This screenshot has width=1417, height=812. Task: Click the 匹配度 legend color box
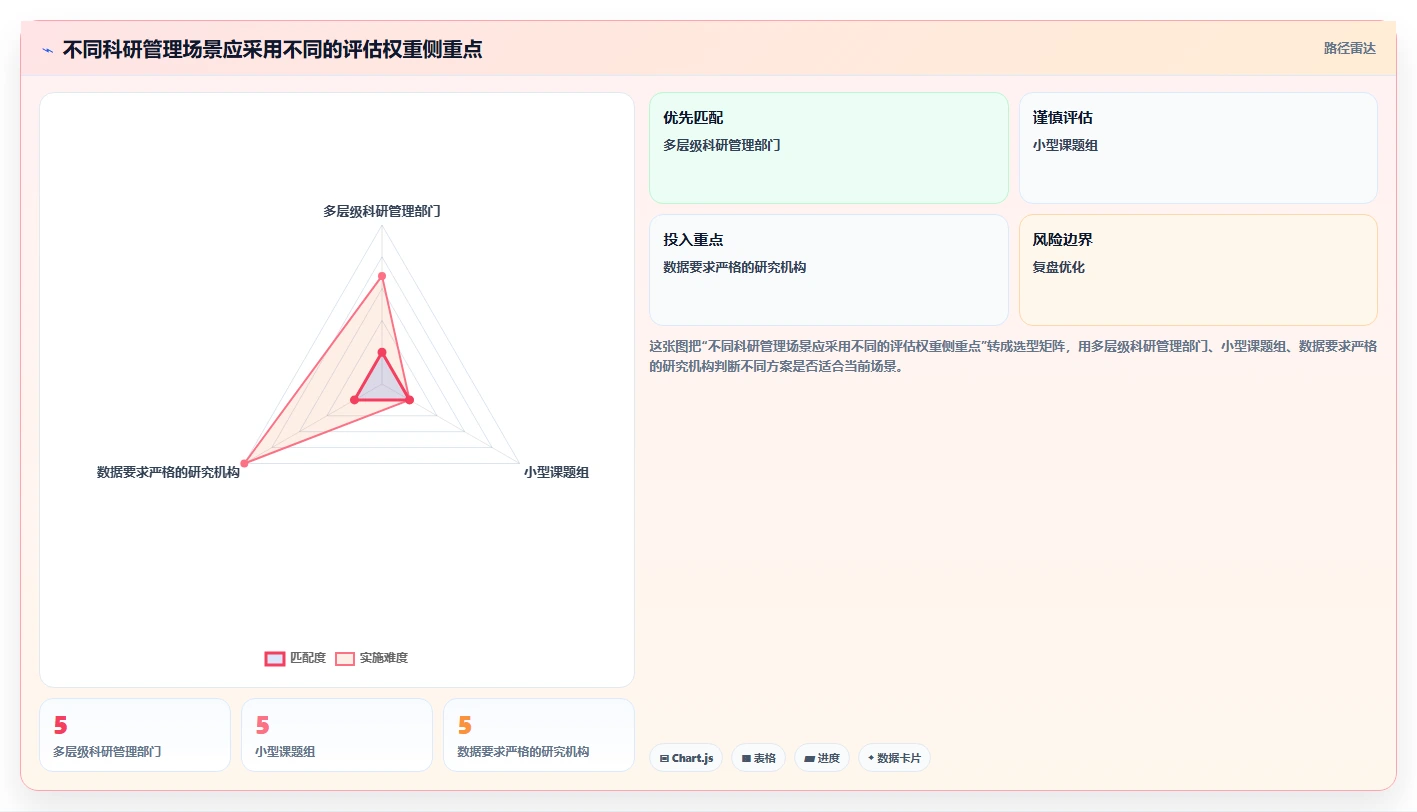pyautogui.click(x=275, y=658)
